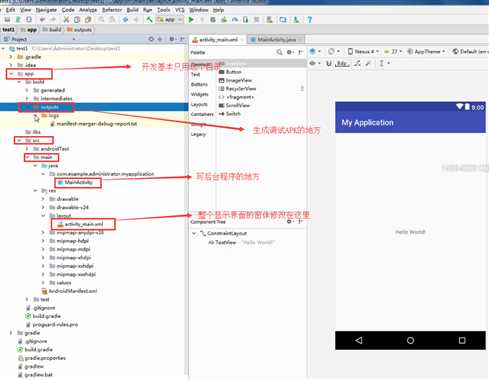
Task: Click the Undo arrow in main toolbar
Action: (x=42, y=20)
